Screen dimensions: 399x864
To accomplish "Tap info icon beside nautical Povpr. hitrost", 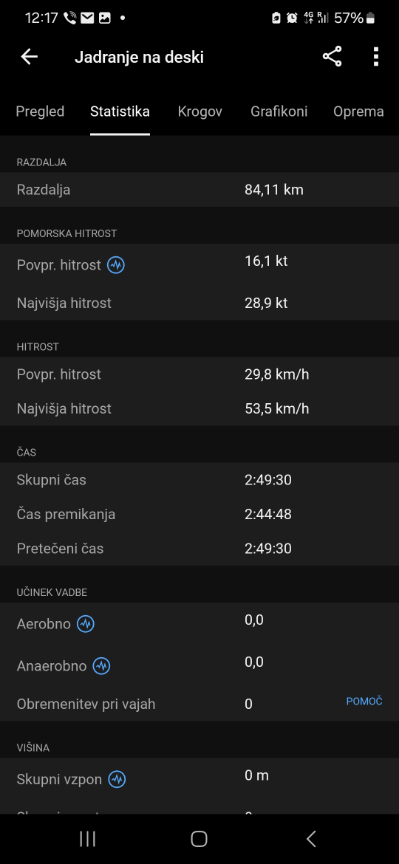I will point(116,265).
